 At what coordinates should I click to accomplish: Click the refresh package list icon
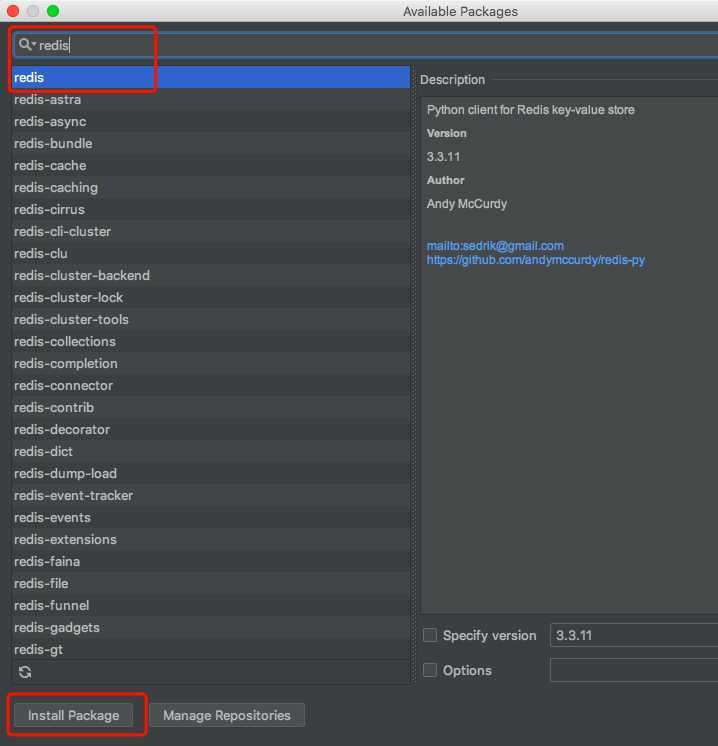point(25,672)
